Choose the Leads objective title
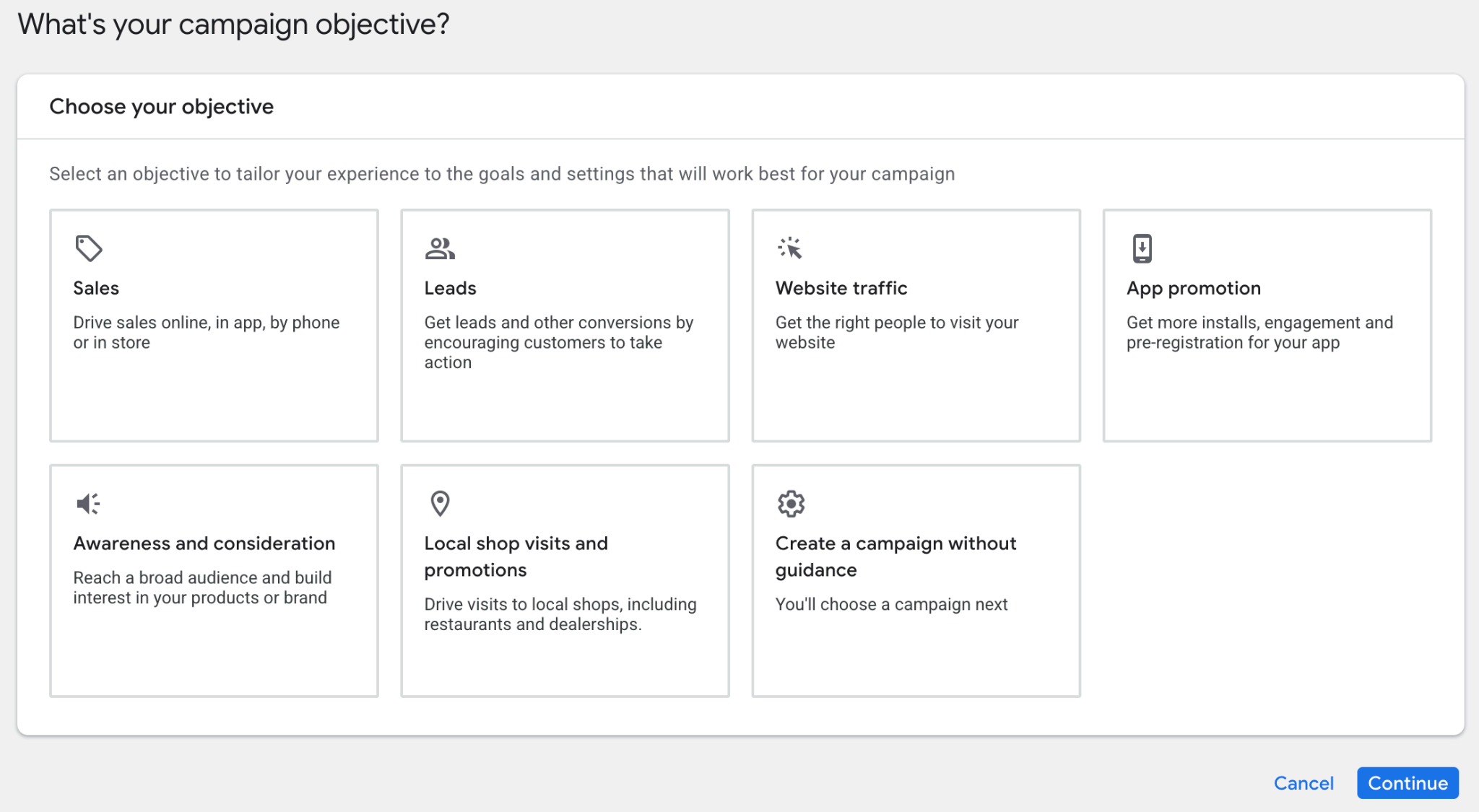 [450, 288]
